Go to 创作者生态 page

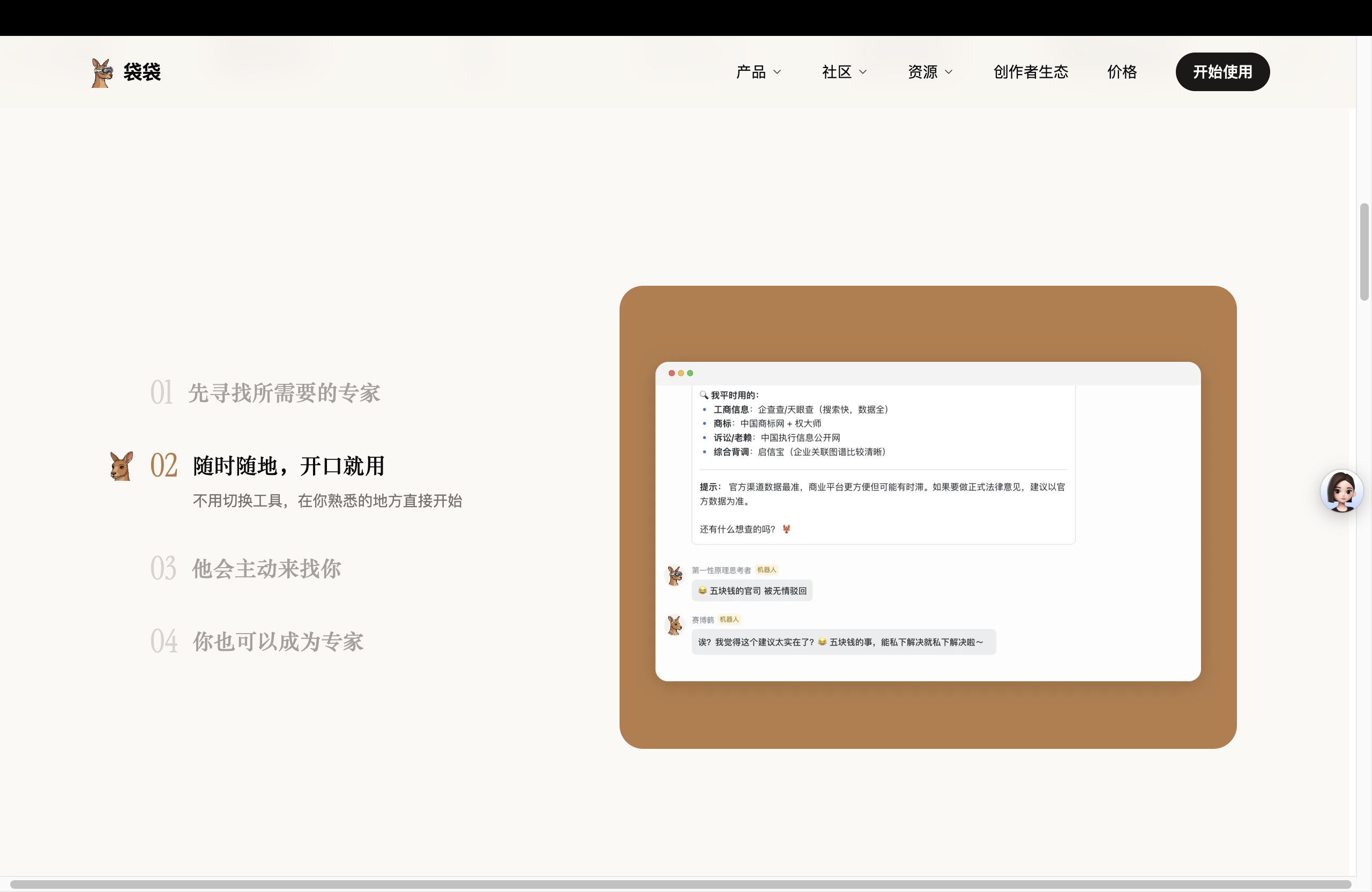click(x=1030, y=72)
